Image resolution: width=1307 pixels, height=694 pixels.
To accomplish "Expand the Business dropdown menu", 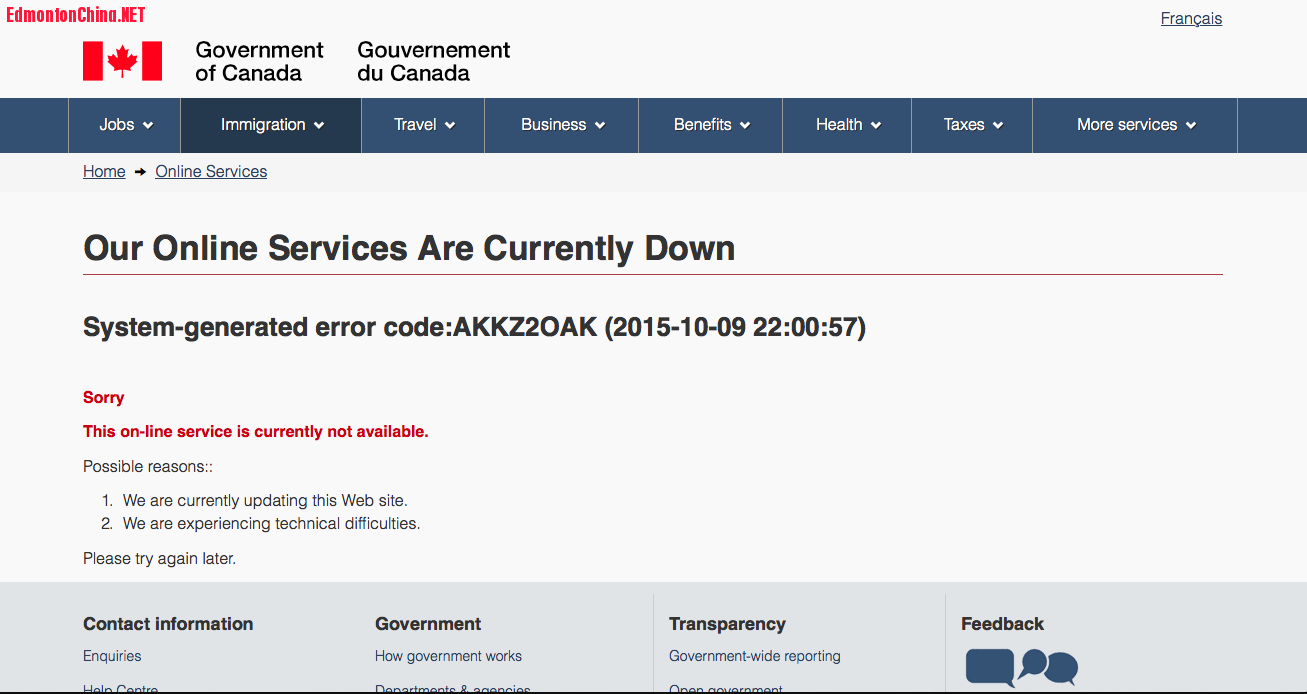I will [x=561, y=125].
